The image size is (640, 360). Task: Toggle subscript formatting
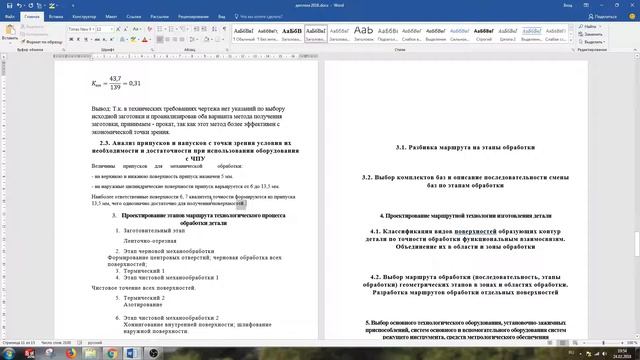tap(104, 40)
